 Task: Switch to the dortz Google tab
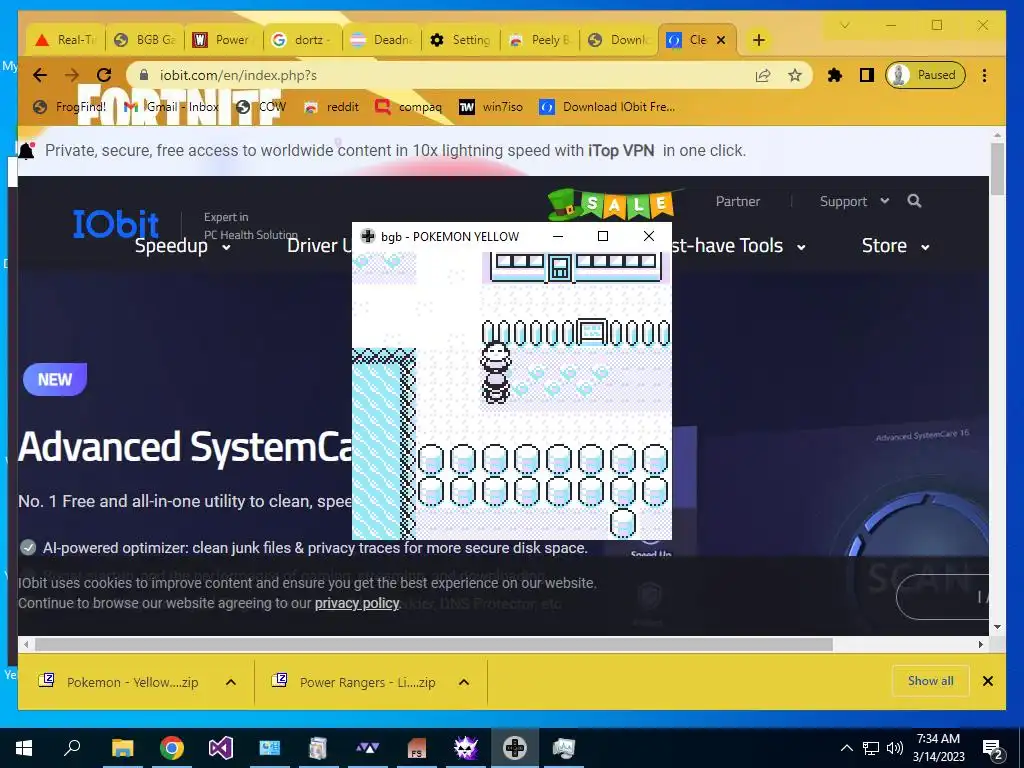click(302, 40)
